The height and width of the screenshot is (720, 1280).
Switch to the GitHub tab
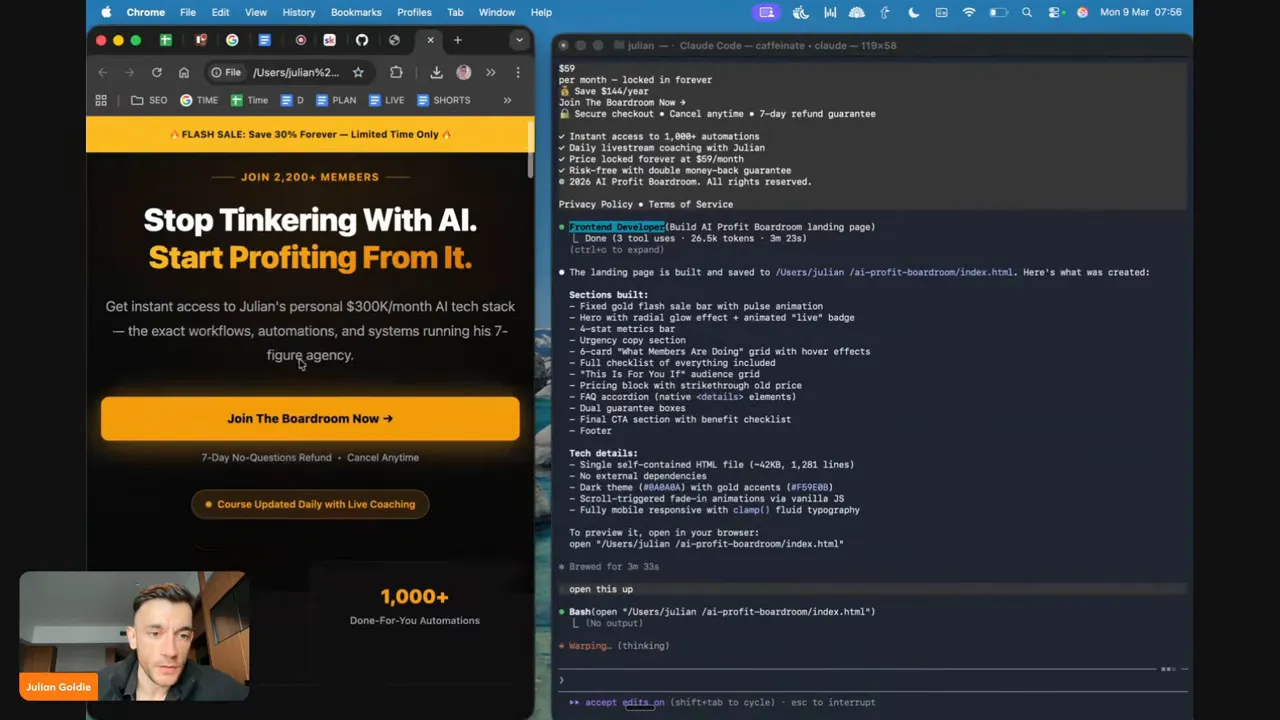click(362, 40)
